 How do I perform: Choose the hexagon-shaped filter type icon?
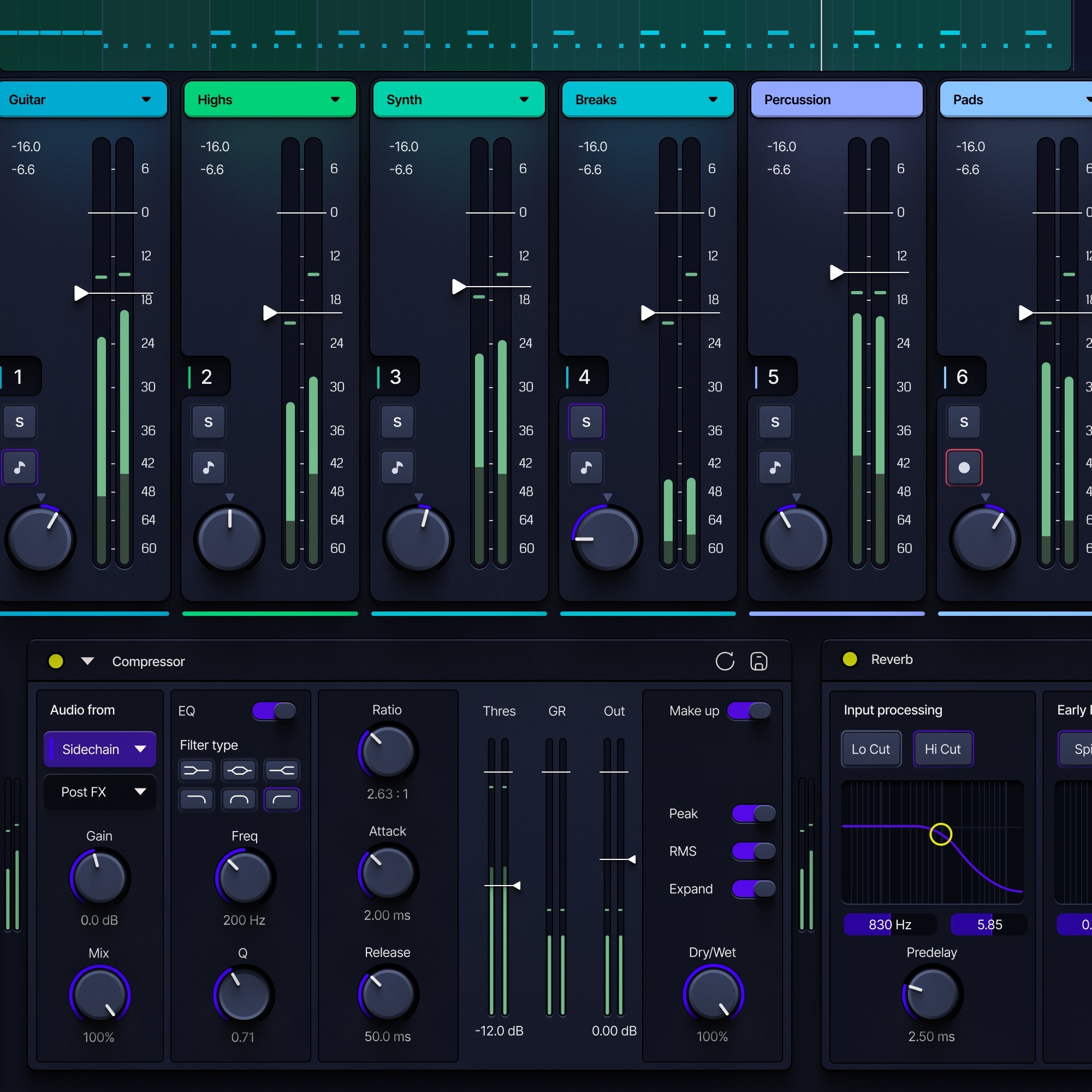point(239,770)
